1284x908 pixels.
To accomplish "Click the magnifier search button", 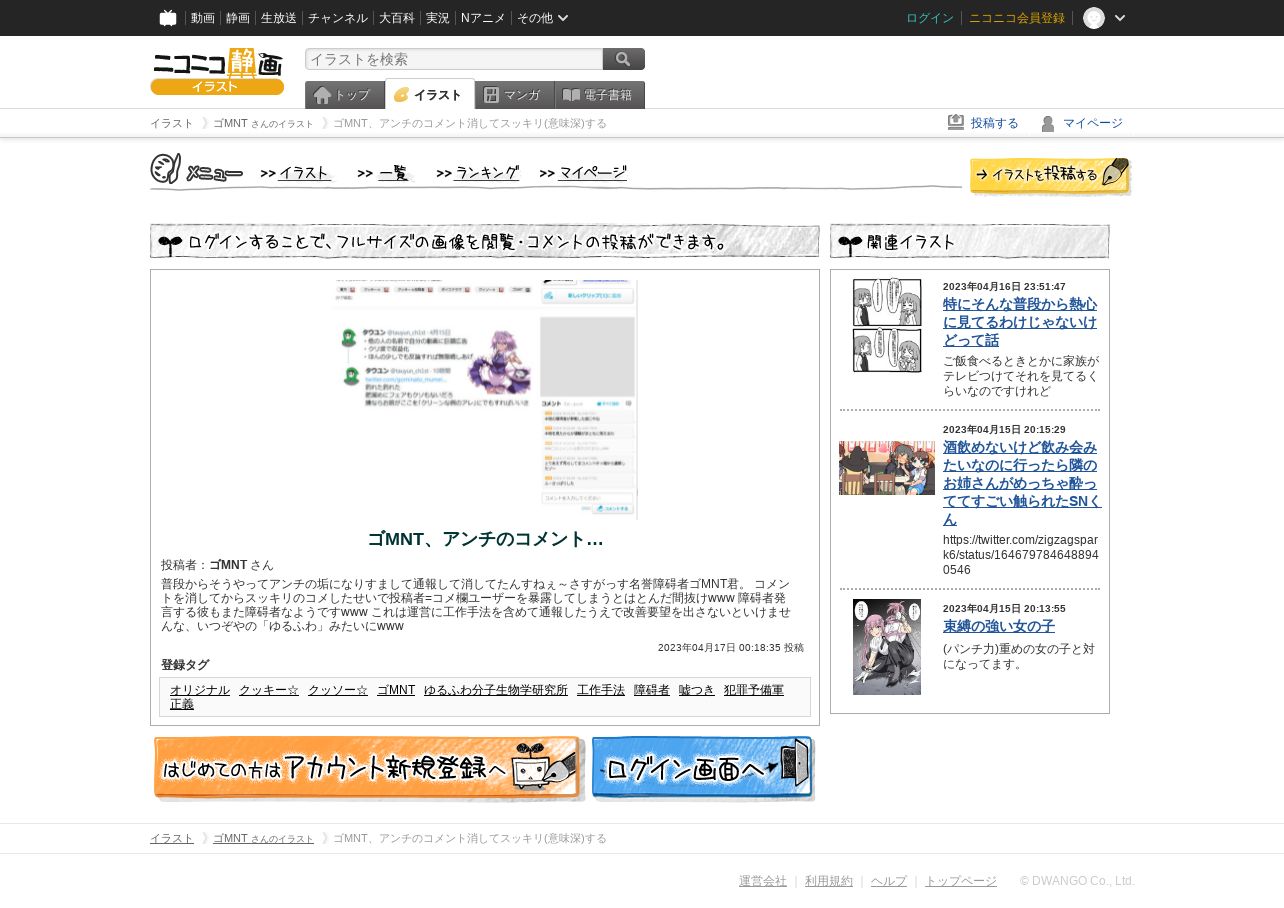I will pos(624,59).
